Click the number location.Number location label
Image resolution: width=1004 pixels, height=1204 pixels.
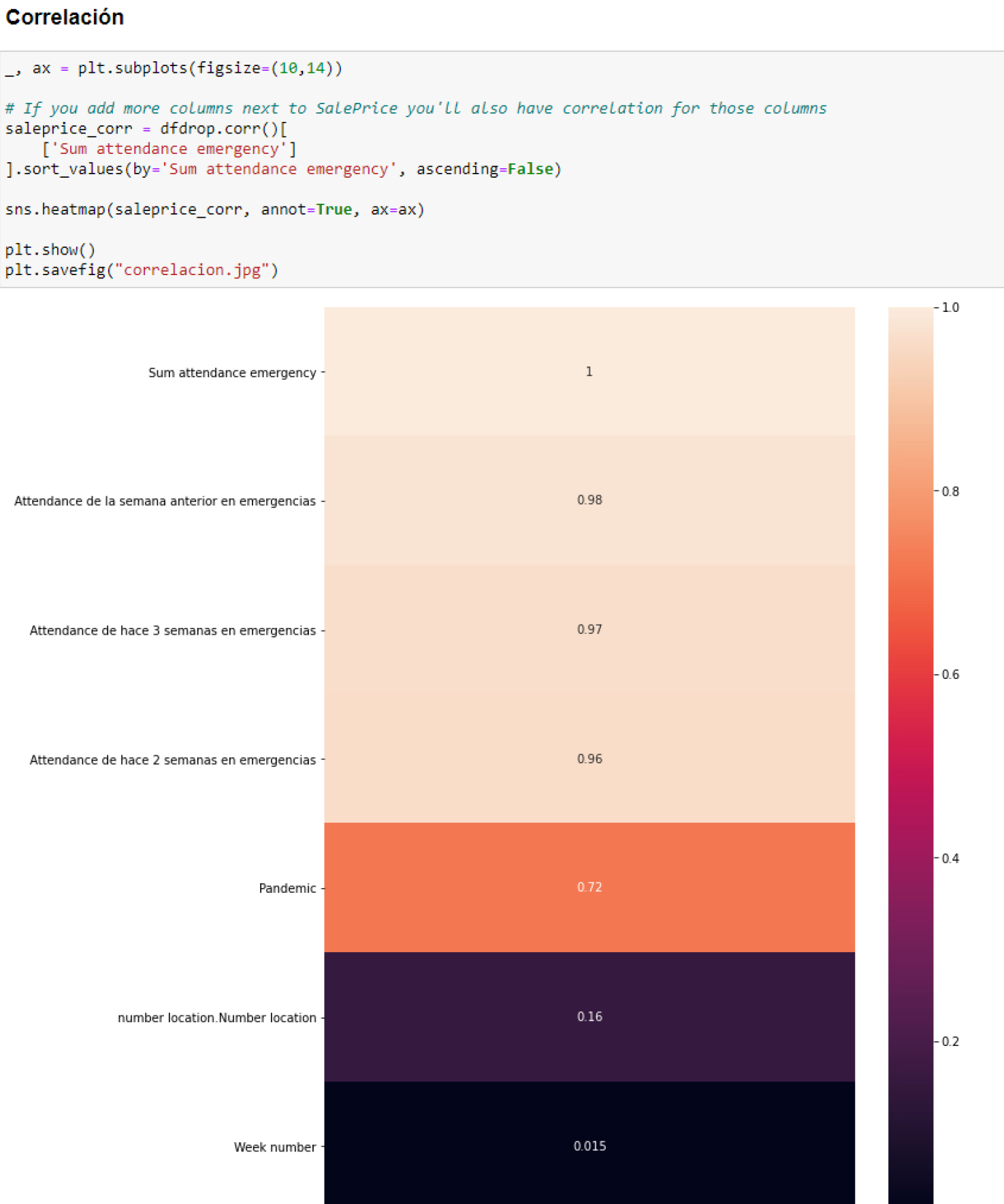pyautogui.click(x=216, y=1017)
